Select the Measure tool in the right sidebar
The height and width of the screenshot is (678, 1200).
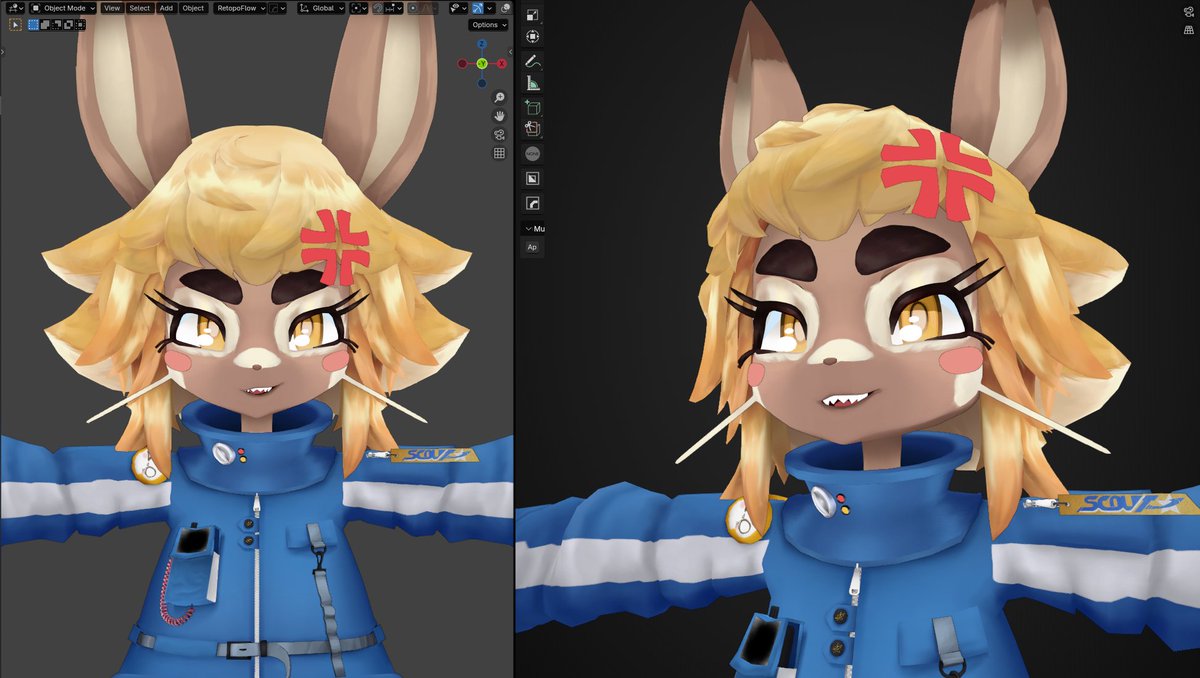pyautogui.click(x=534, y=81)
